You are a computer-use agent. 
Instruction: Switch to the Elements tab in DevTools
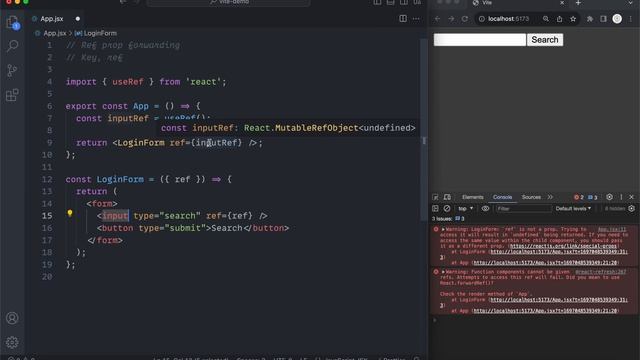pos(473,197)
